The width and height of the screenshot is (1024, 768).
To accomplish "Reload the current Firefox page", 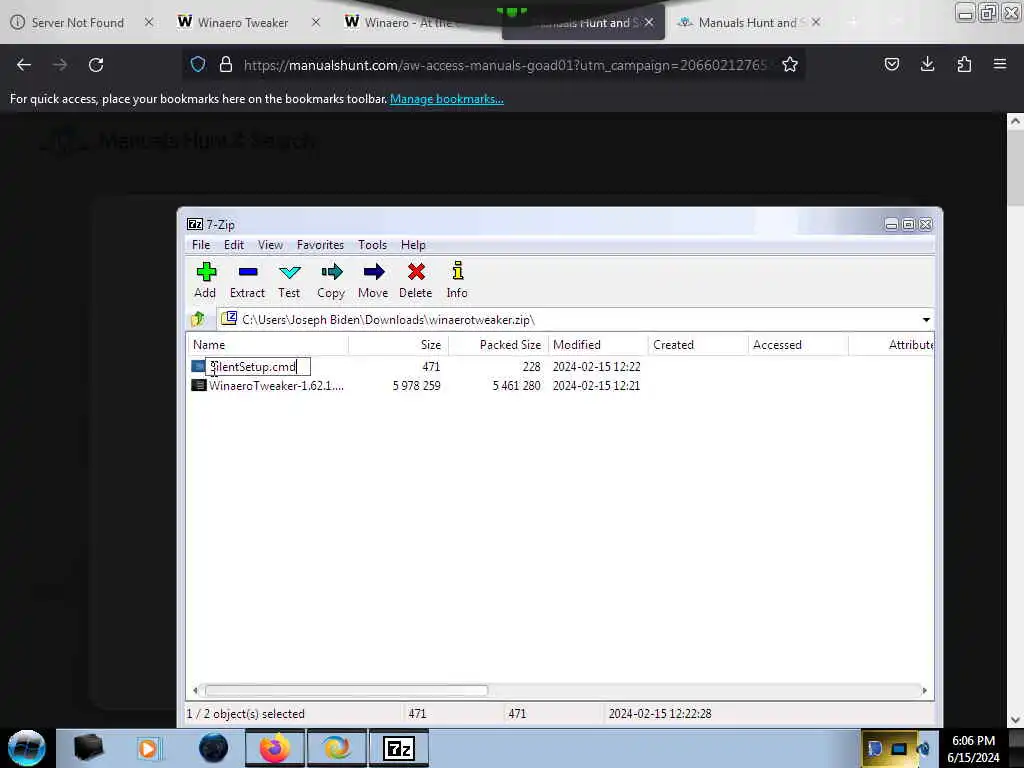I will tap(96, 65).
